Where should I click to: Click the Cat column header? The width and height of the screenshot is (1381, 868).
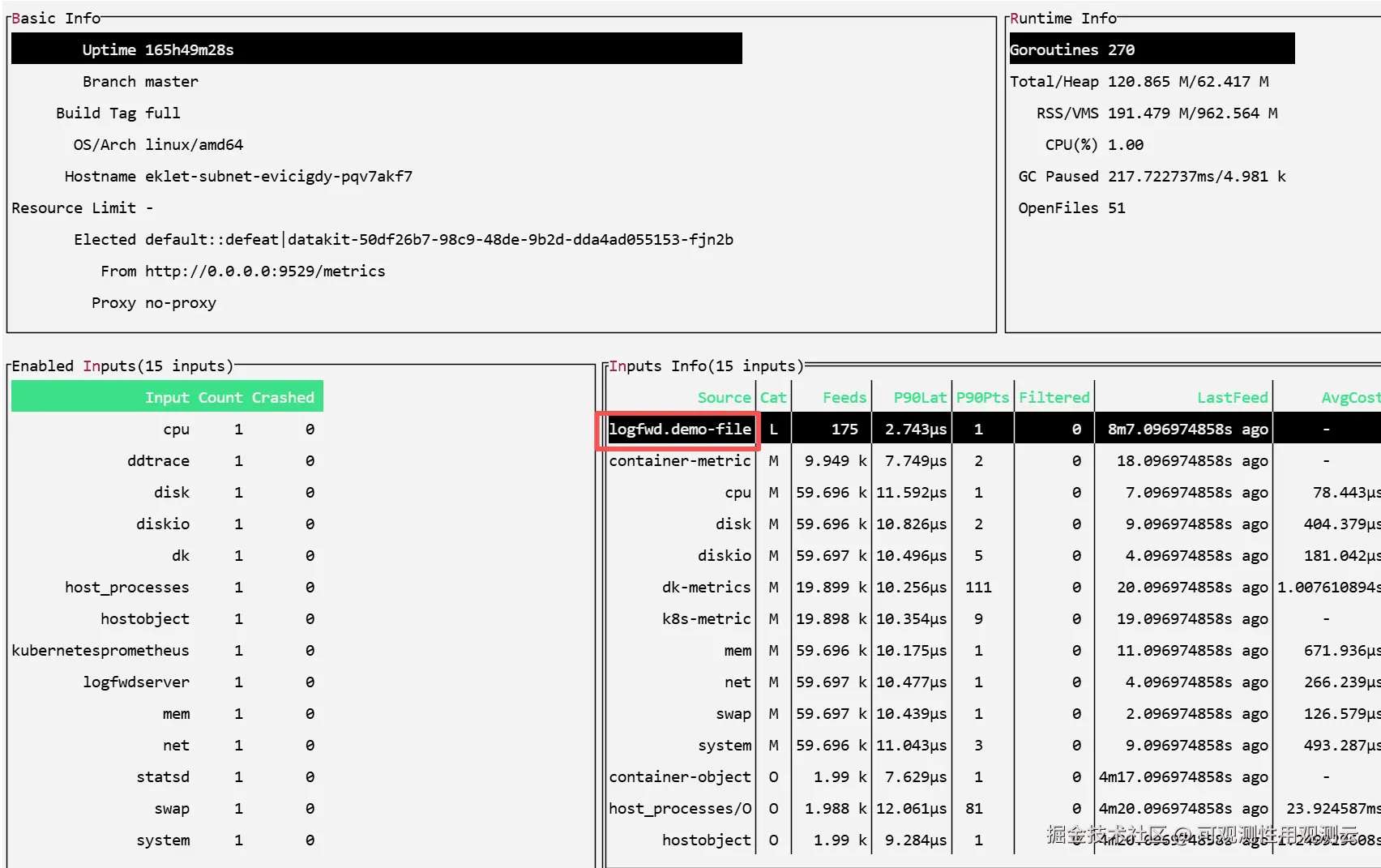(773, 397)
